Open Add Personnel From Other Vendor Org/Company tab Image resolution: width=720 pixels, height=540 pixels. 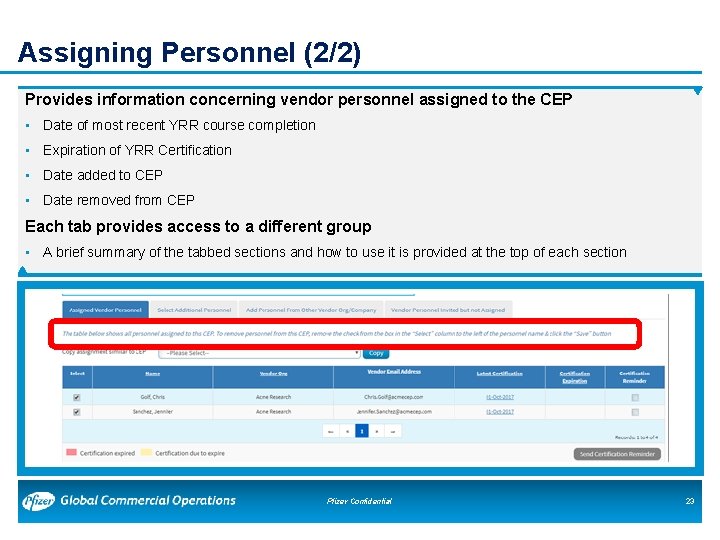tap(311, 309)
